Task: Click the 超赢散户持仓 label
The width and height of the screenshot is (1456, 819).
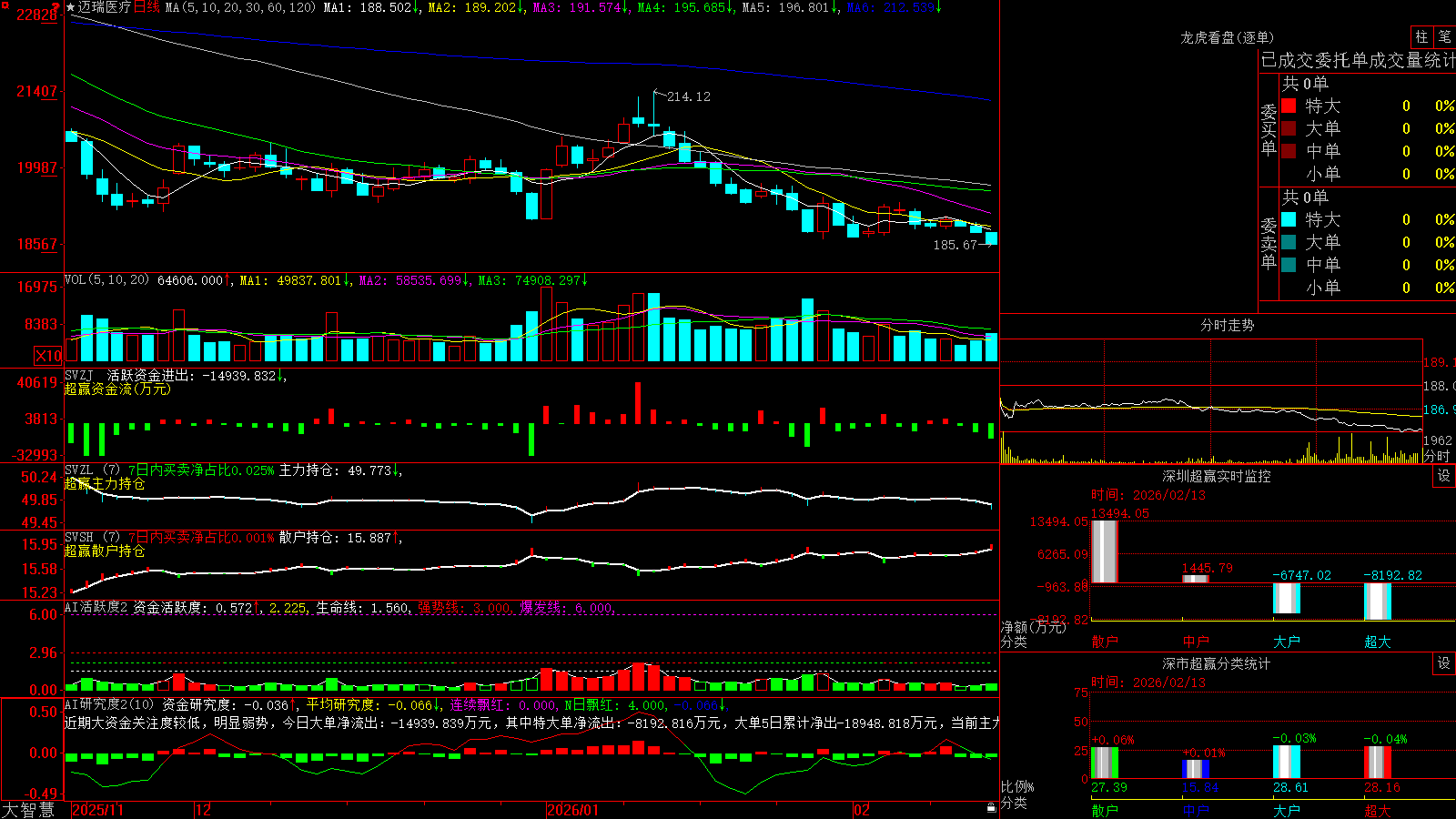Action: (x=105, y=551)
